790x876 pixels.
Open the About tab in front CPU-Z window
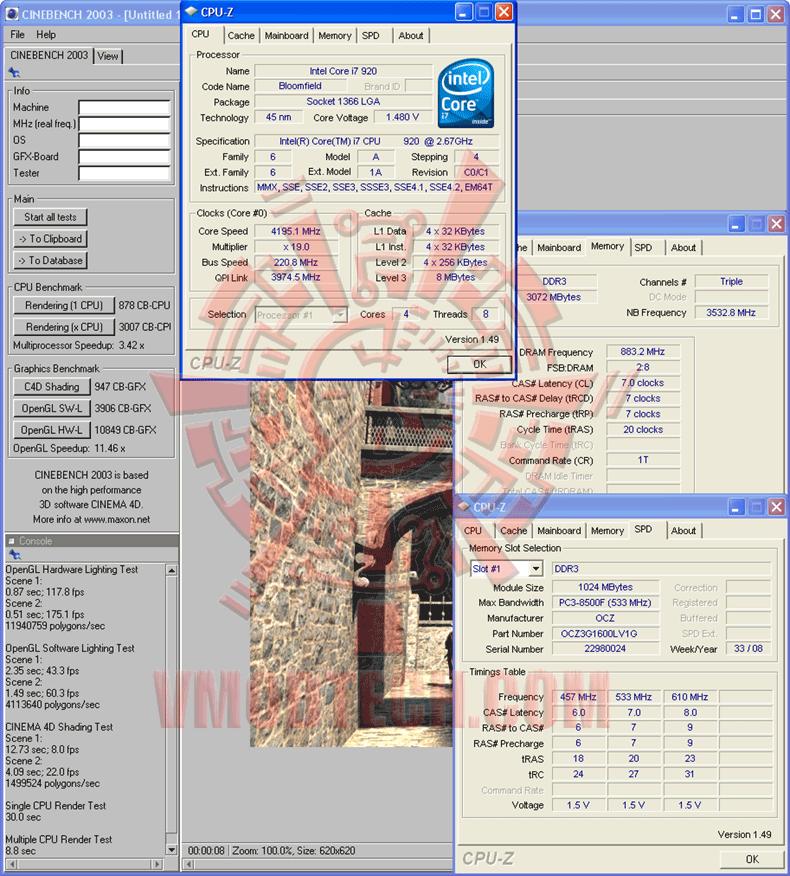[411, 35]
